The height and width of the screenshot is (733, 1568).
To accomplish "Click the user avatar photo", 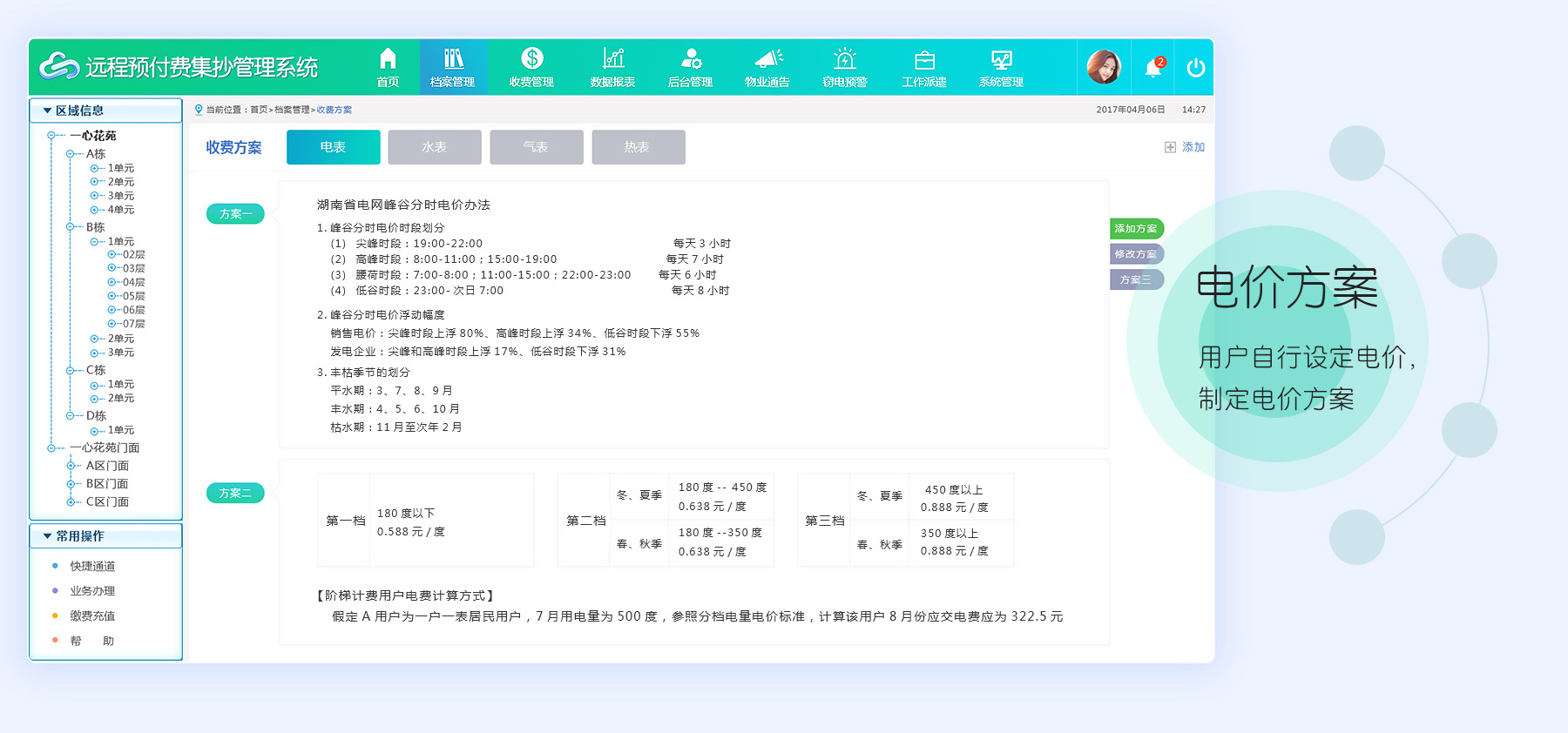I will 1104,67.
